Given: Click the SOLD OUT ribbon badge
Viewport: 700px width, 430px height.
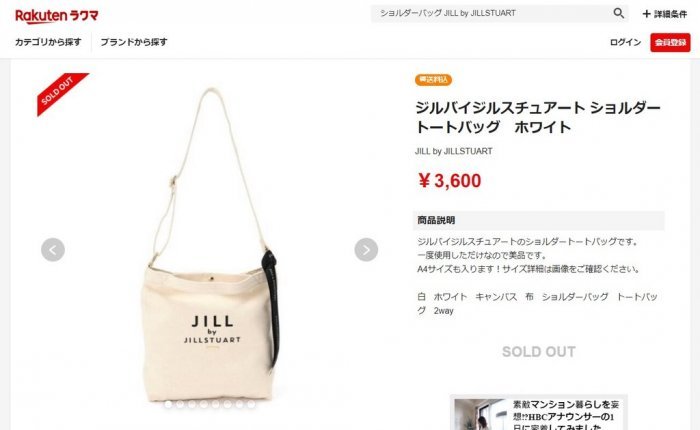Looking at the screenshot, I should pos(60,92).
